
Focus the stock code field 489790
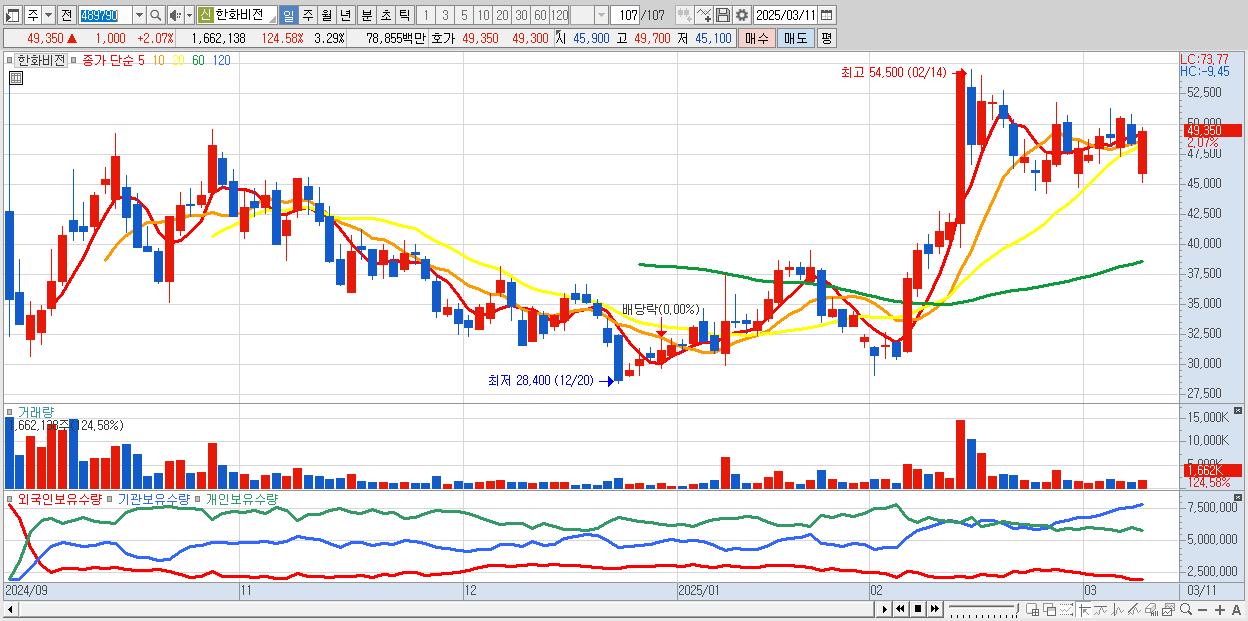tap(105, 15)
